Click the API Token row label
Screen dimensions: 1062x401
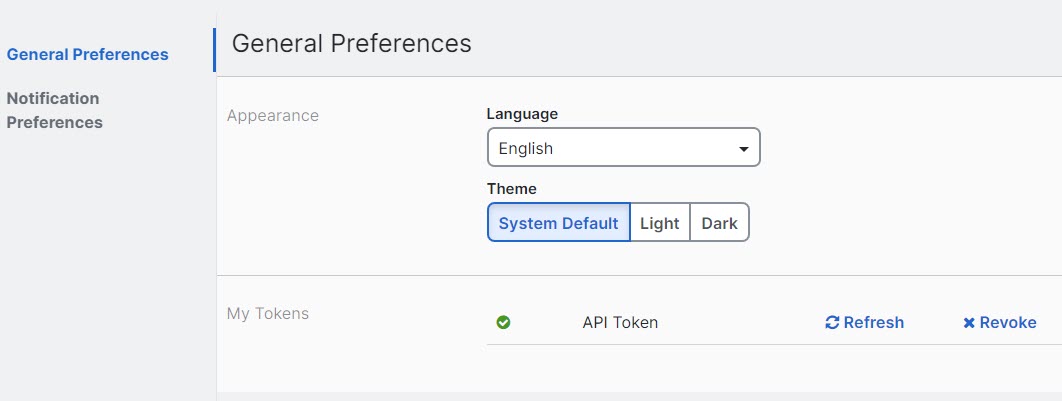click(x=620, y=322)
